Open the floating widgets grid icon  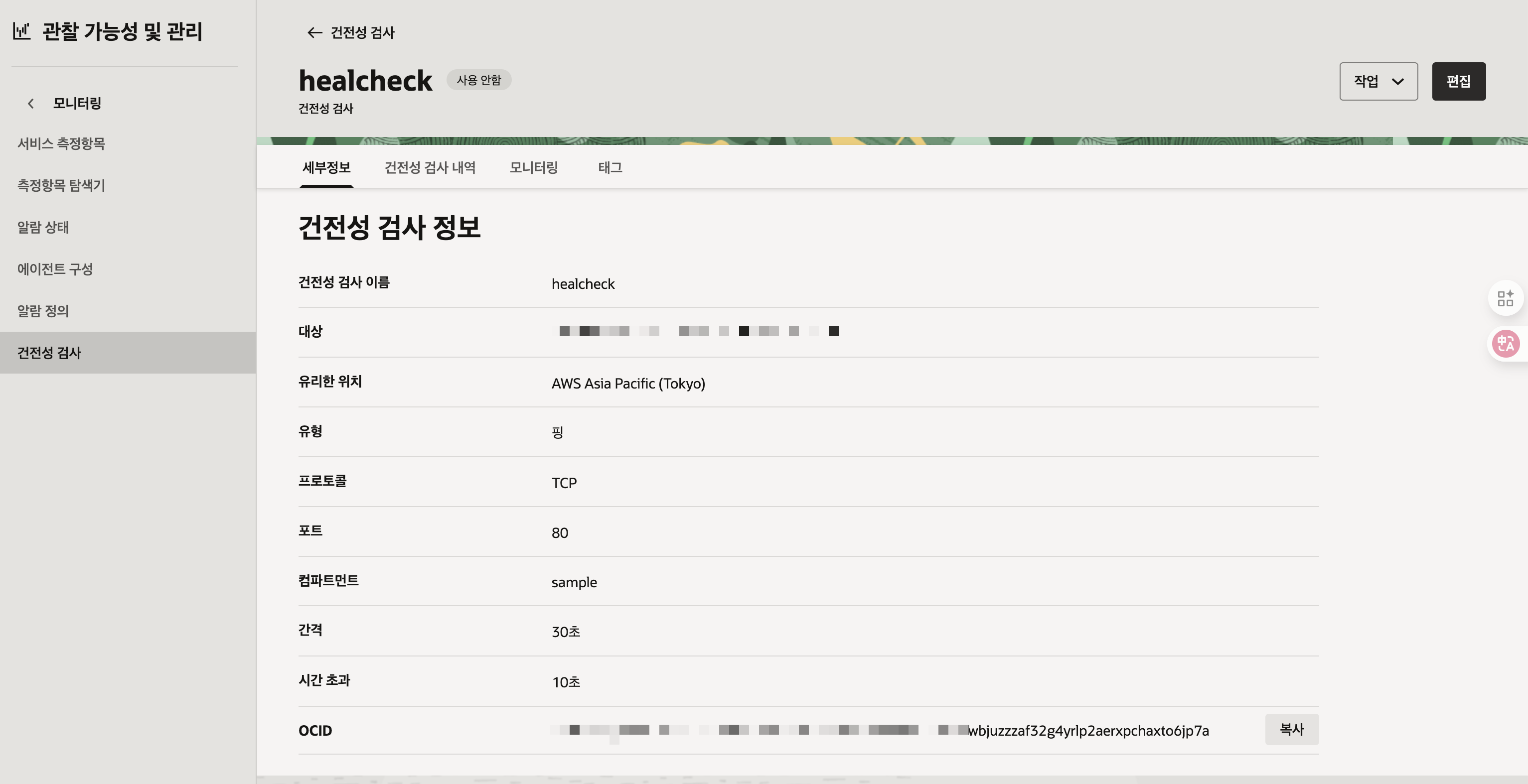1506,298
